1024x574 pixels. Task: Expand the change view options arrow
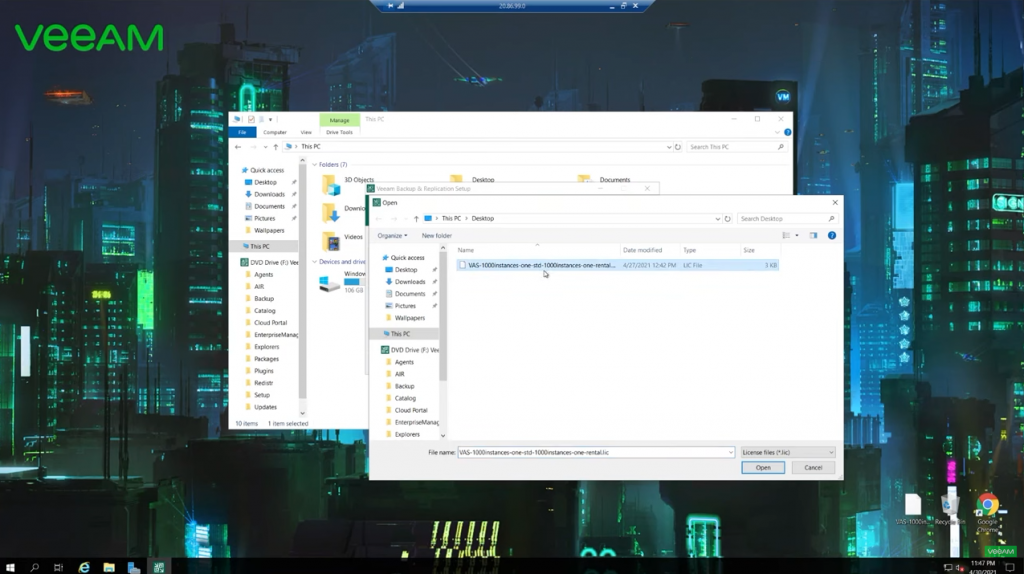tap(797, 236)
